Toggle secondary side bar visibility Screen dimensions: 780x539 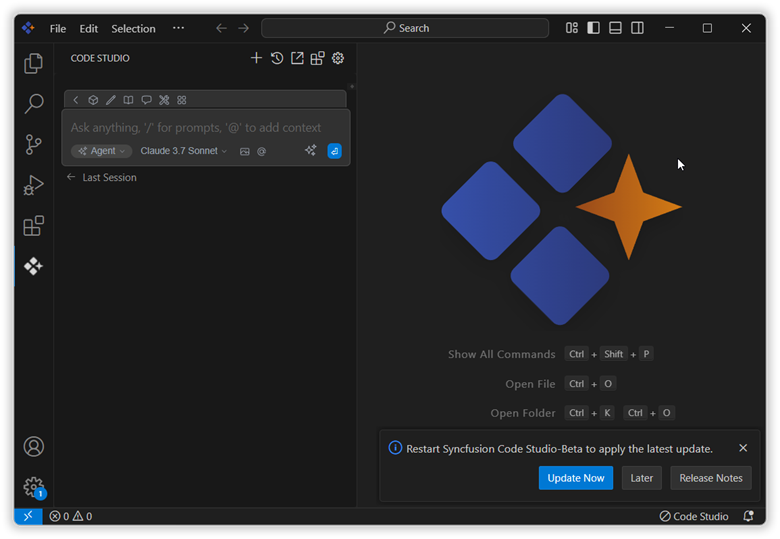point(637,28)
